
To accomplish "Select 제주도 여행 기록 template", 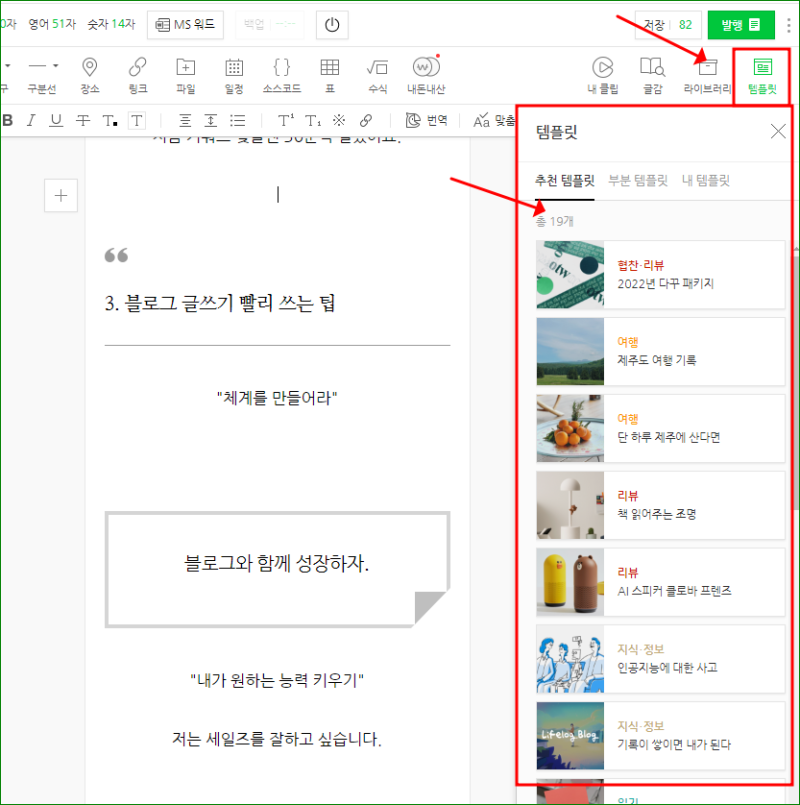I will point(660,352).
